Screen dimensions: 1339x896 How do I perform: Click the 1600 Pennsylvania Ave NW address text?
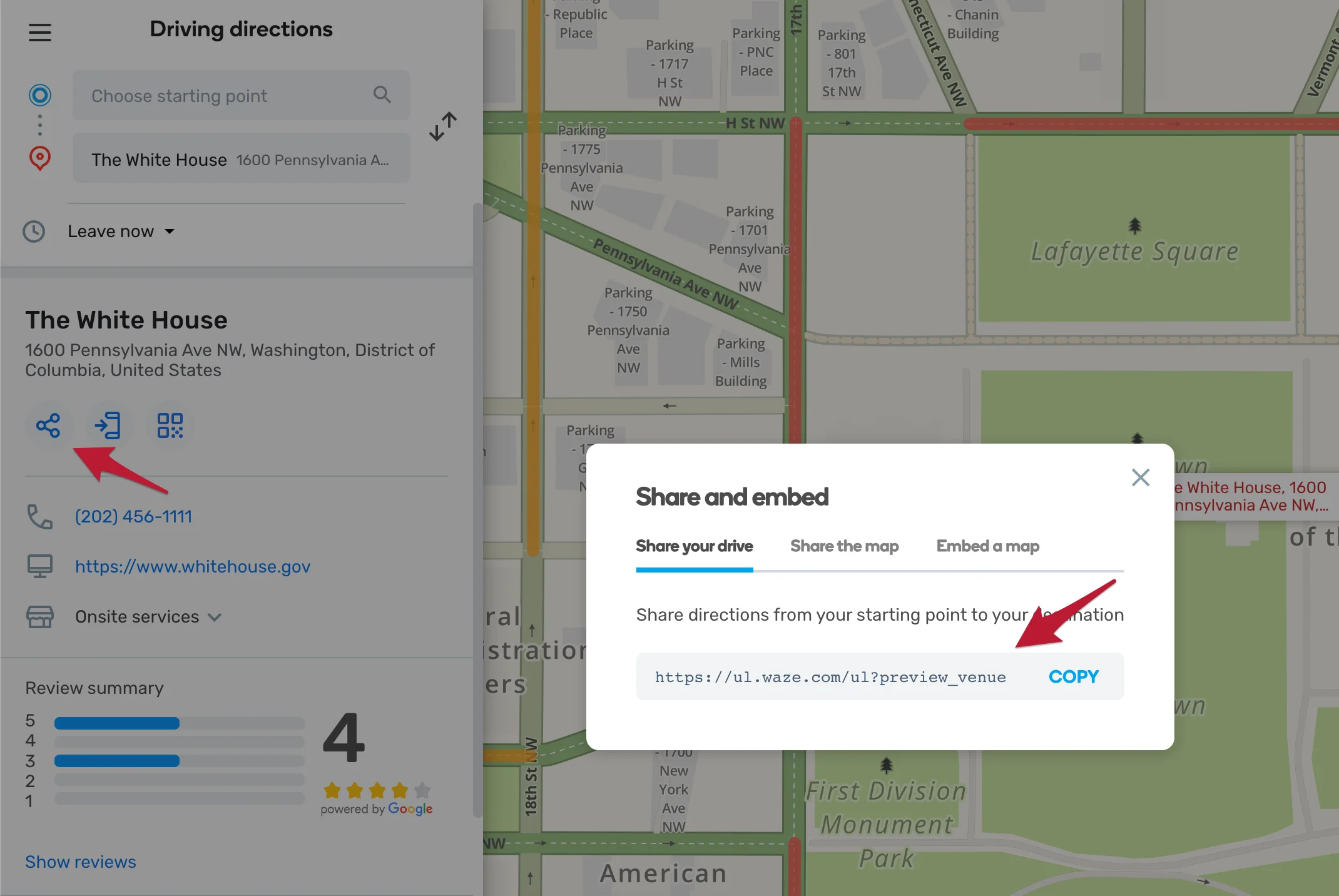(230, 360)
